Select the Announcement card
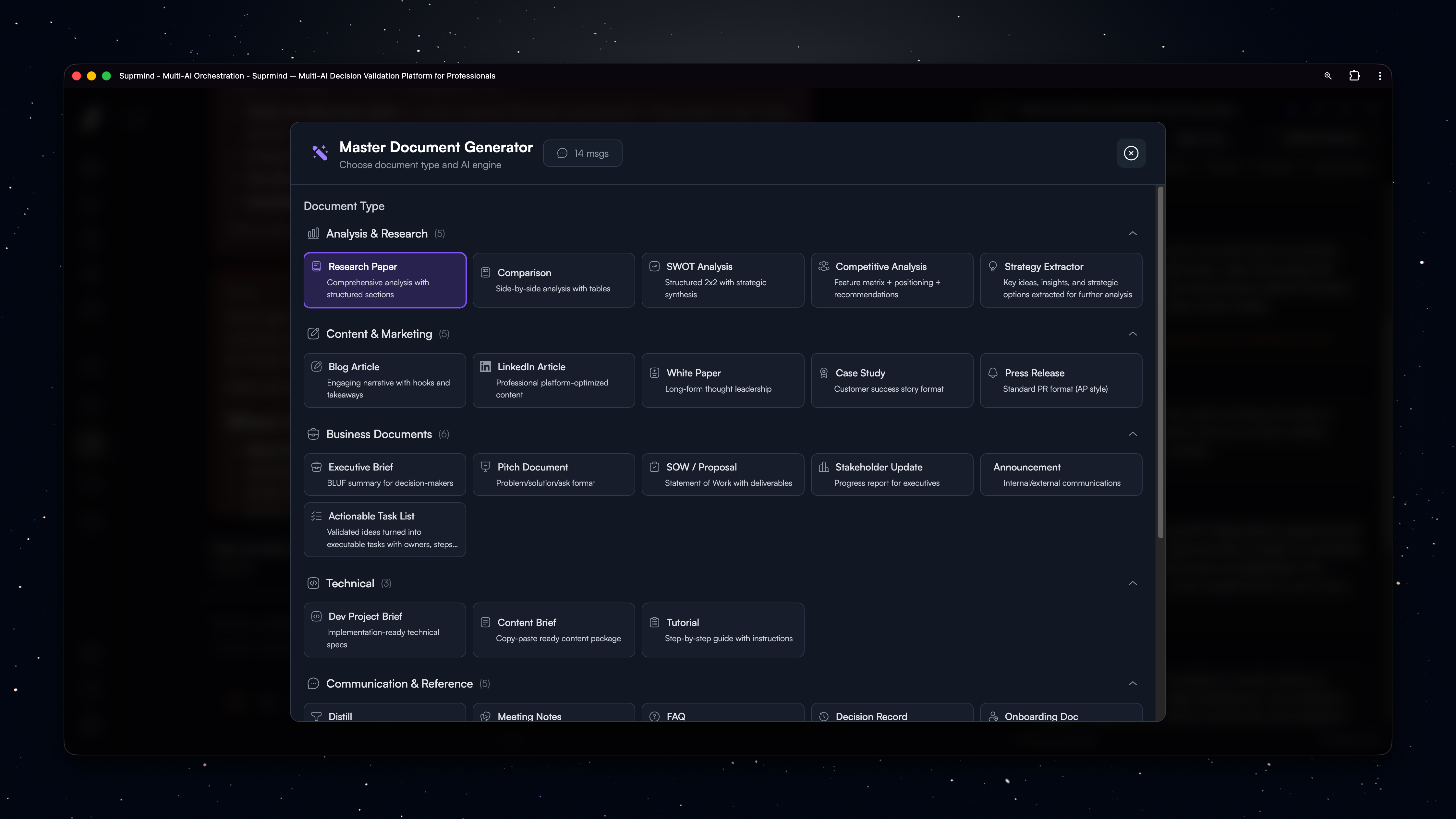The height and width of the screenshot is (819, 1456). point(1061,474)
